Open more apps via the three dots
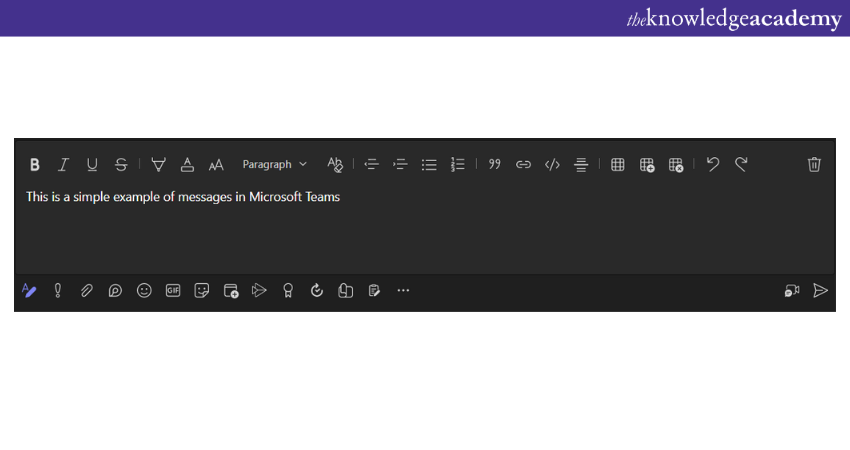Viewport: 850px width, 450px height. pos(403,291)
